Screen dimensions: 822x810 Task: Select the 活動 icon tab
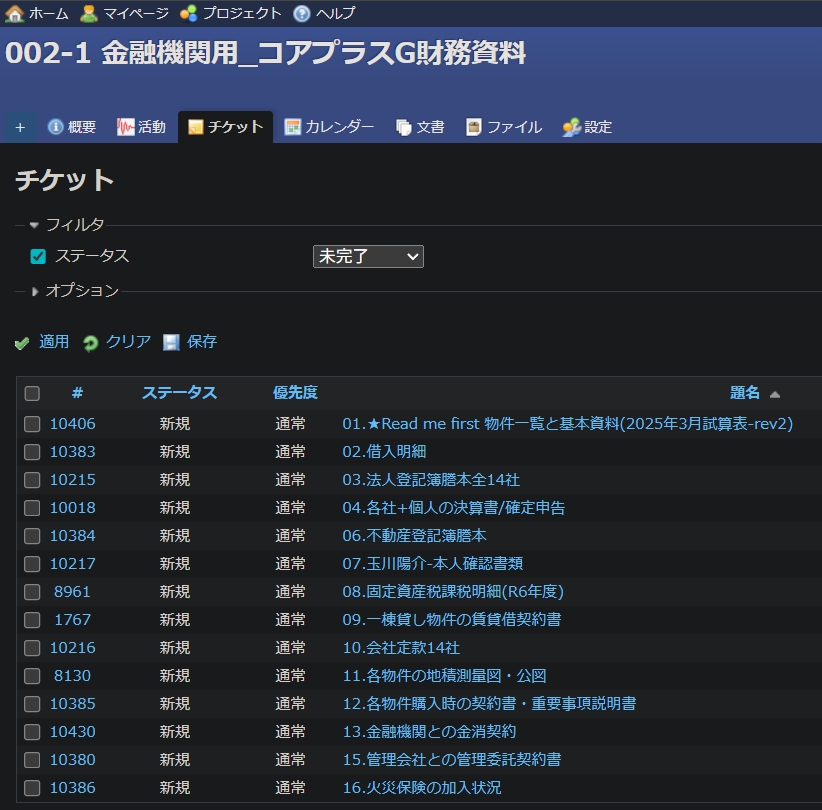coord(124,127)
